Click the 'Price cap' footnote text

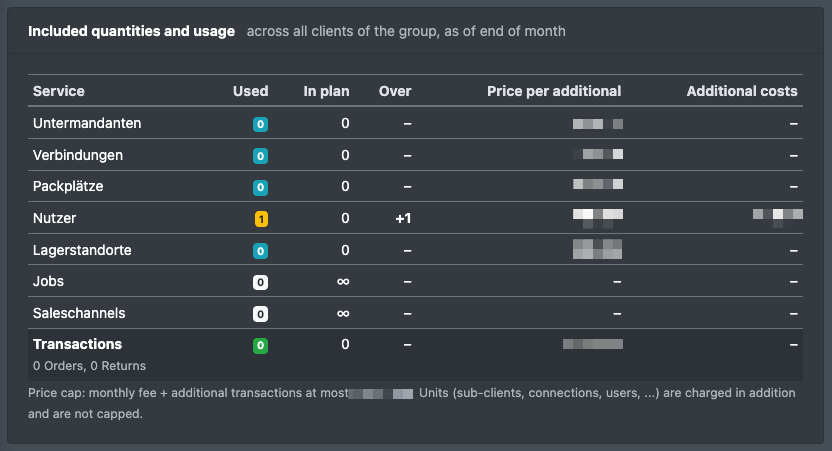(x=412, y=403)
